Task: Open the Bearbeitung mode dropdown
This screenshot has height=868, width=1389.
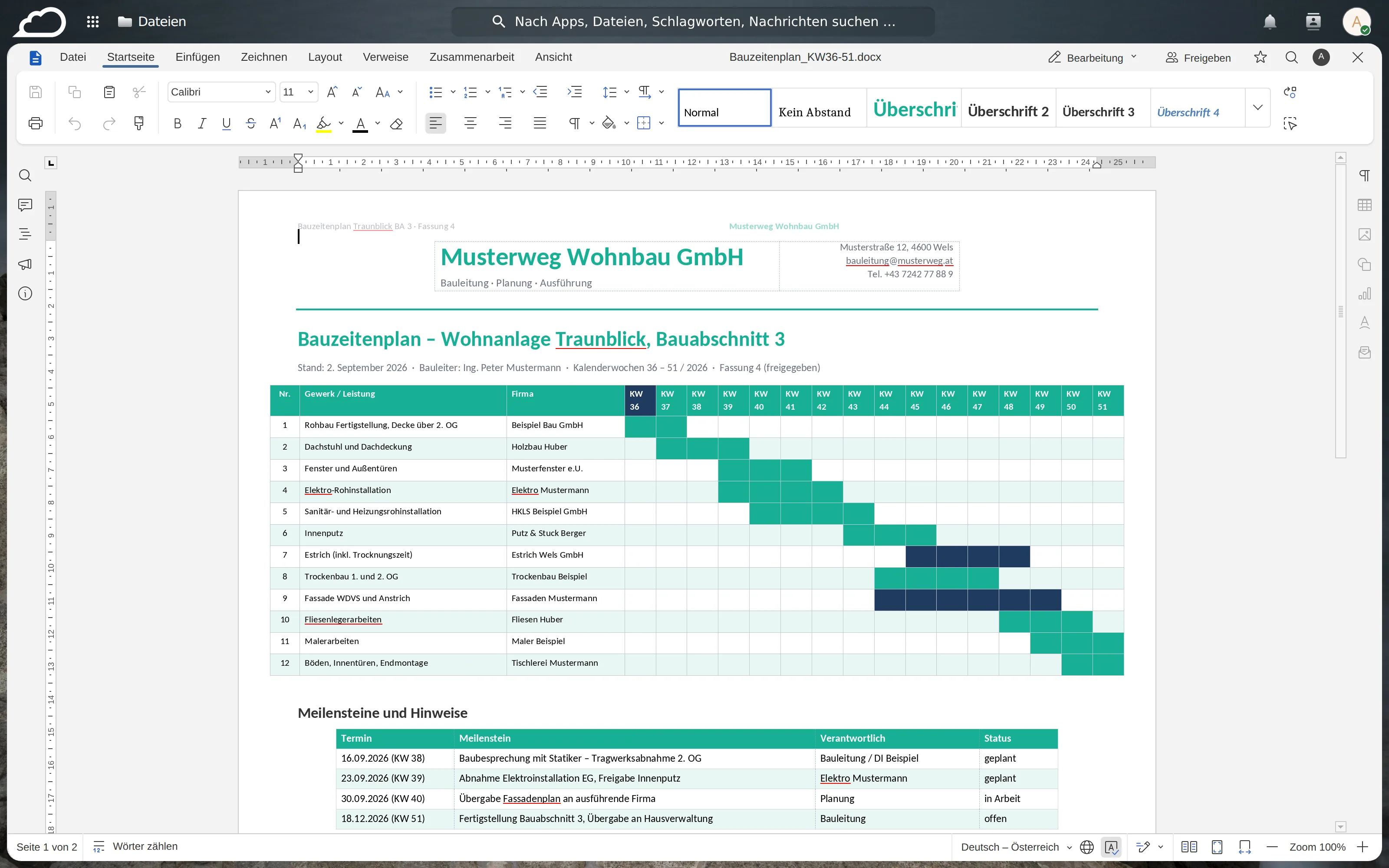Action: point(1092,57)
